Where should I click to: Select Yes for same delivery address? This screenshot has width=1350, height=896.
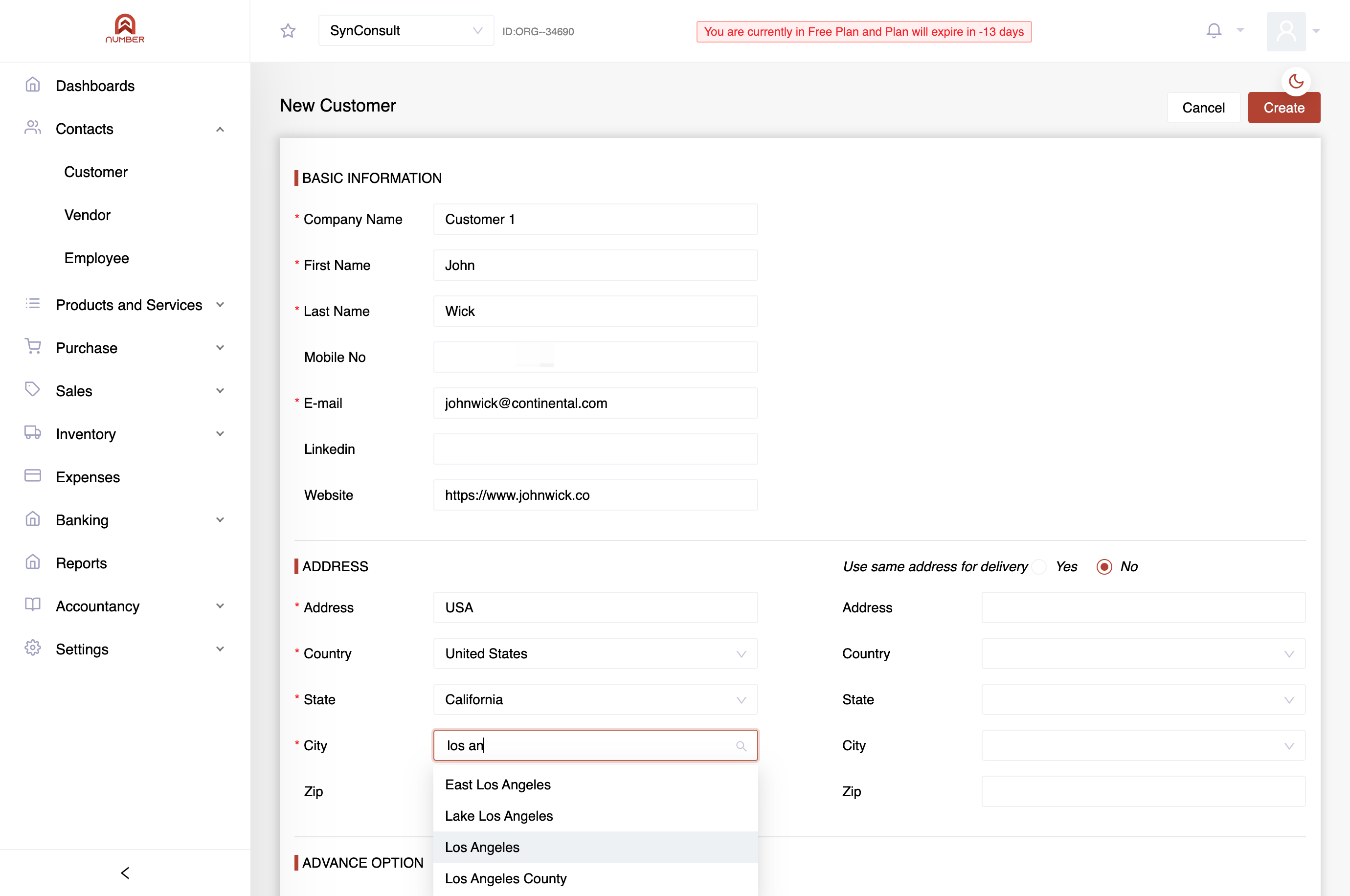coord(1040,567)
